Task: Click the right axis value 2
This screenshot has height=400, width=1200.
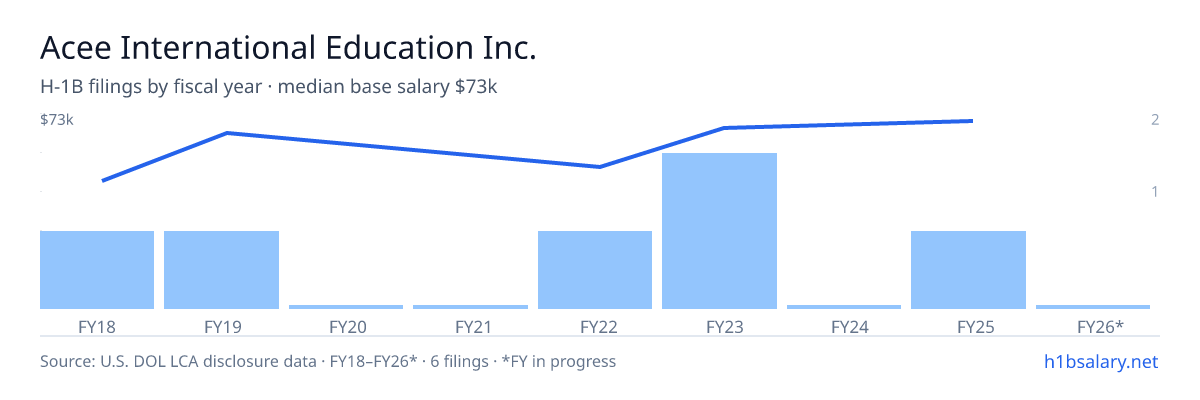Action: [x=1155, y=120]
